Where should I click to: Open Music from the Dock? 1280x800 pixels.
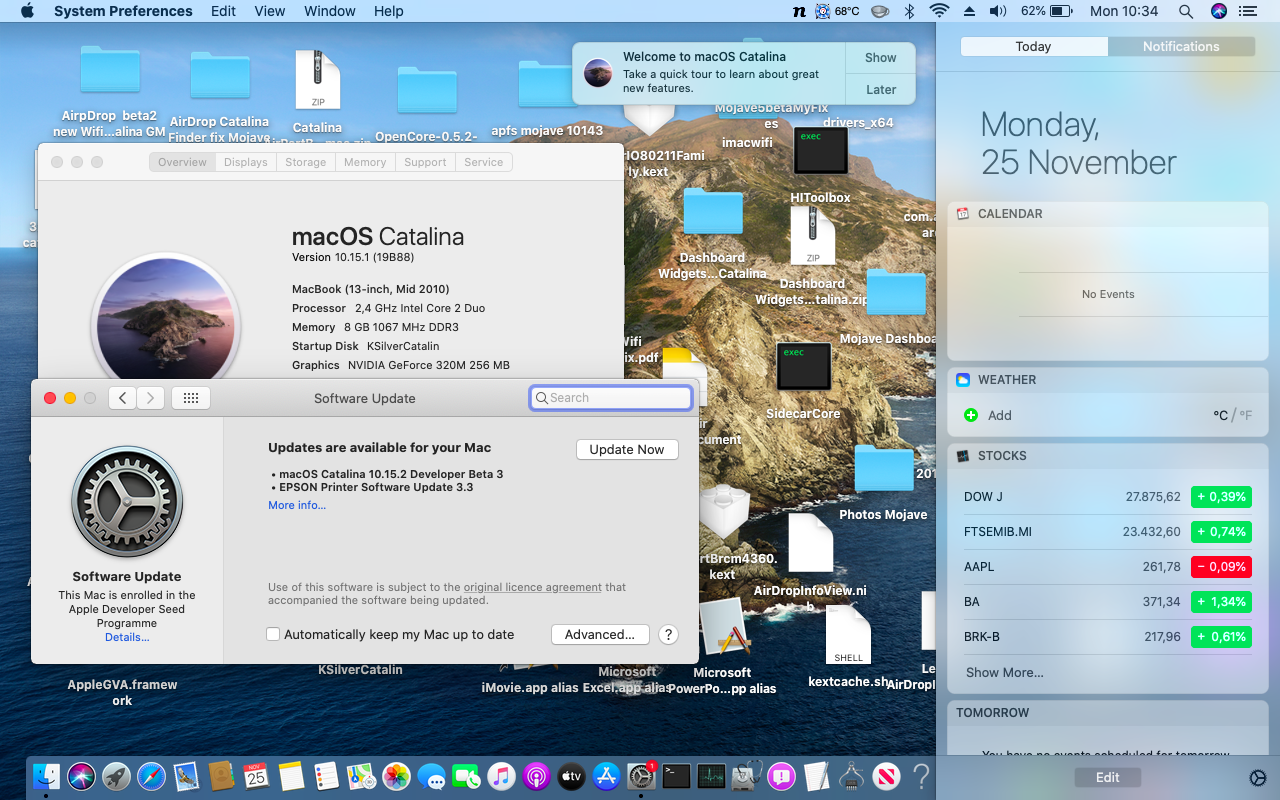tap(501, 776)
